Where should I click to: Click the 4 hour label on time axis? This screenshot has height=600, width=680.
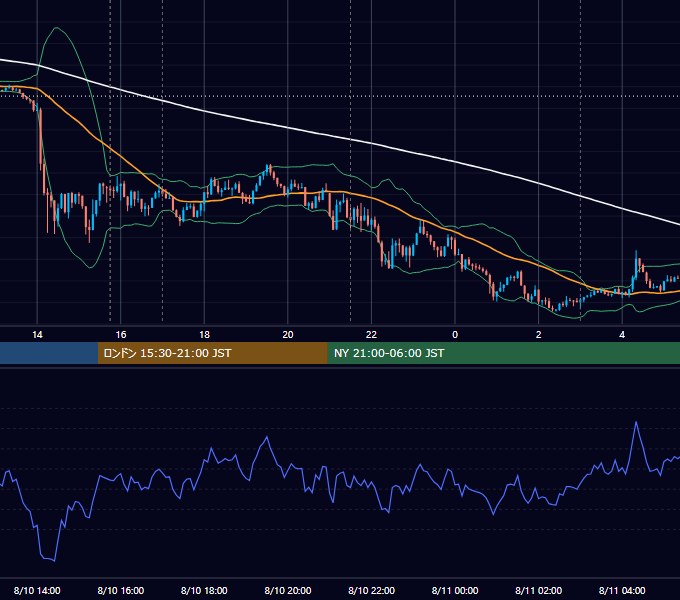pos(622,335)
